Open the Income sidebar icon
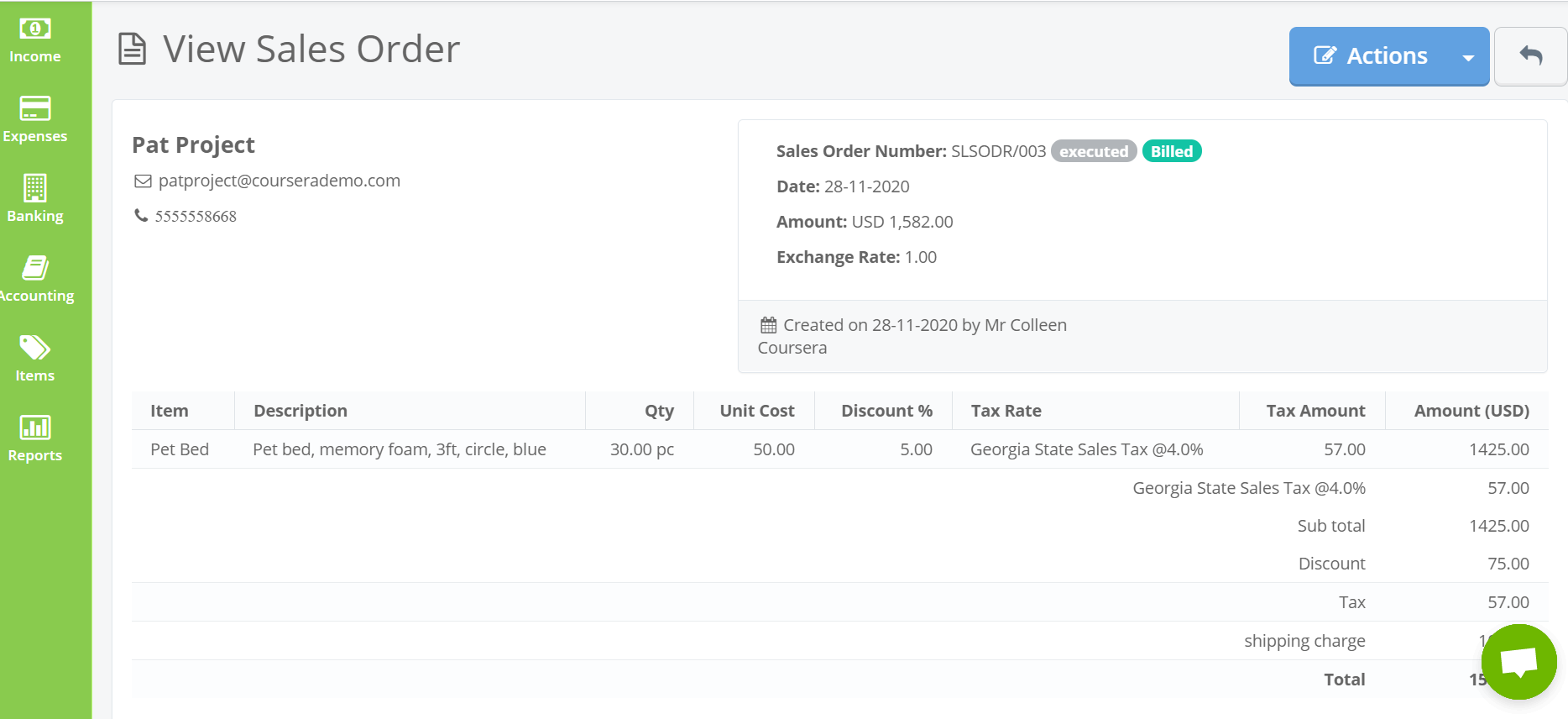The height and width of the screenshot is (719, 1568). [x=35, y=29]
